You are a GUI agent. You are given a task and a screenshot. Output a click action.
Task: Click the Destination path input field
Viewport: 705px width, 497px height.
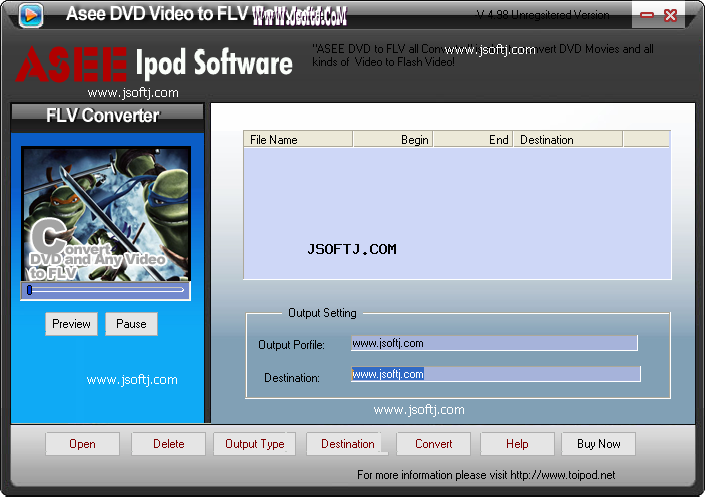click(495, 374)
